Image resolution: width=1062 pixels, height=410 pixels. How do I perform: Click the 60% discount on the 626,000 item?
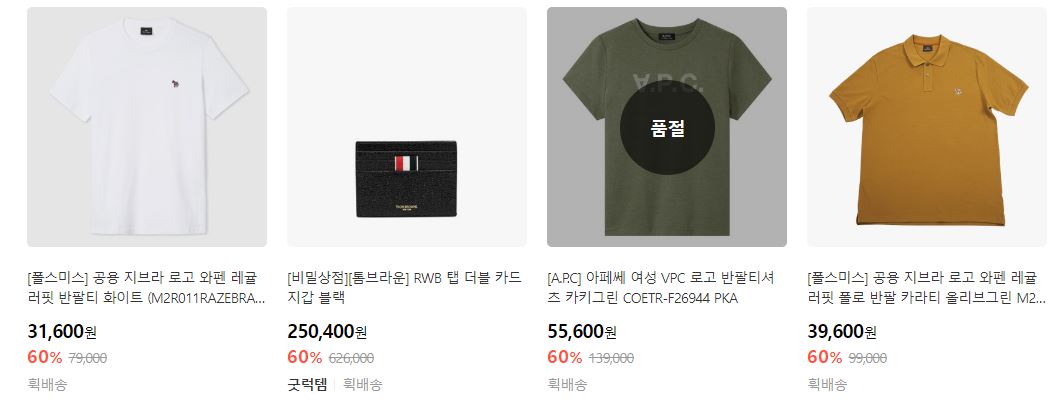[305, 357]
